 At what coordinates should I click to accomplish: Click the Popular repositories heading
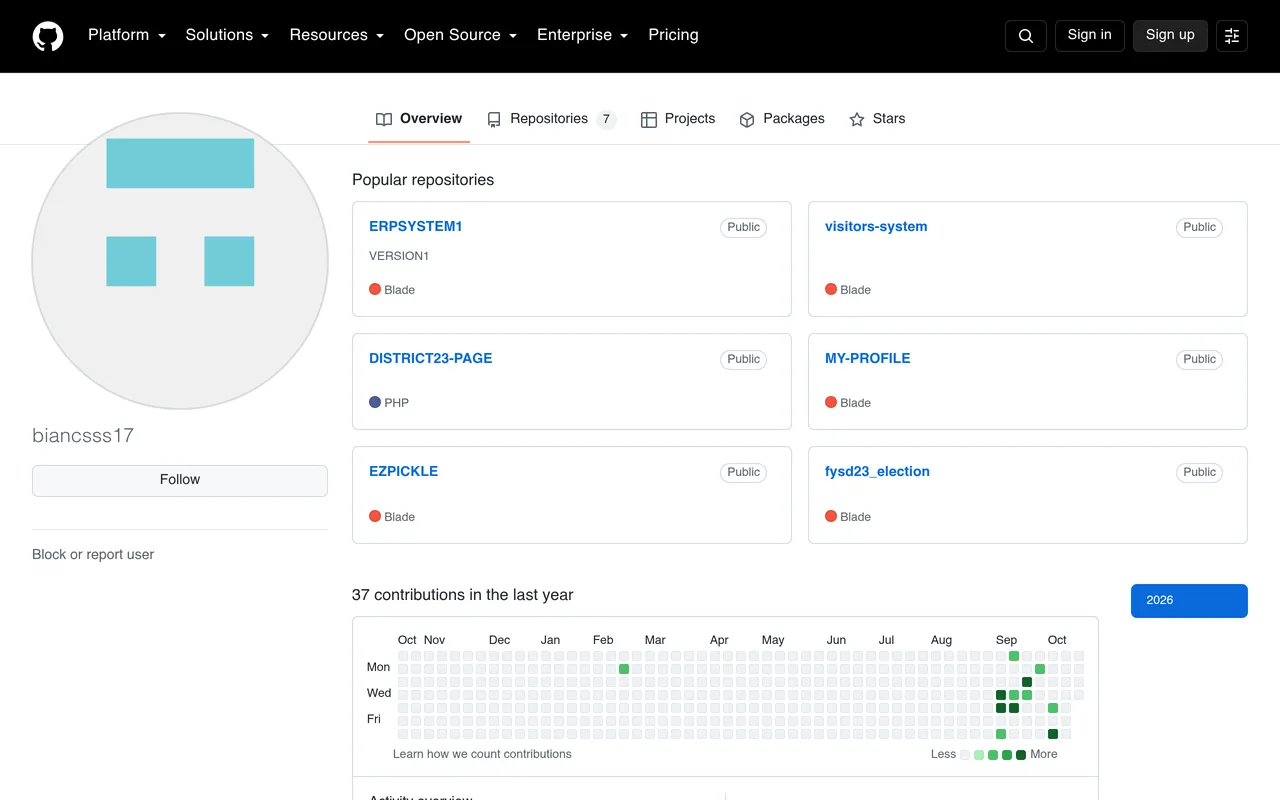click(423, 180)
